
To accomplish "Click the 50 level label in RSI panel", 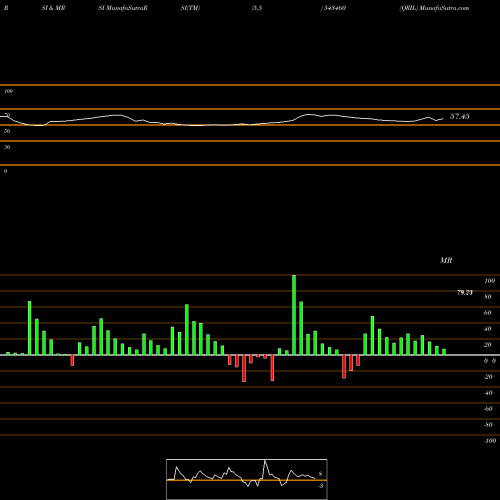I will pos(7,131).
